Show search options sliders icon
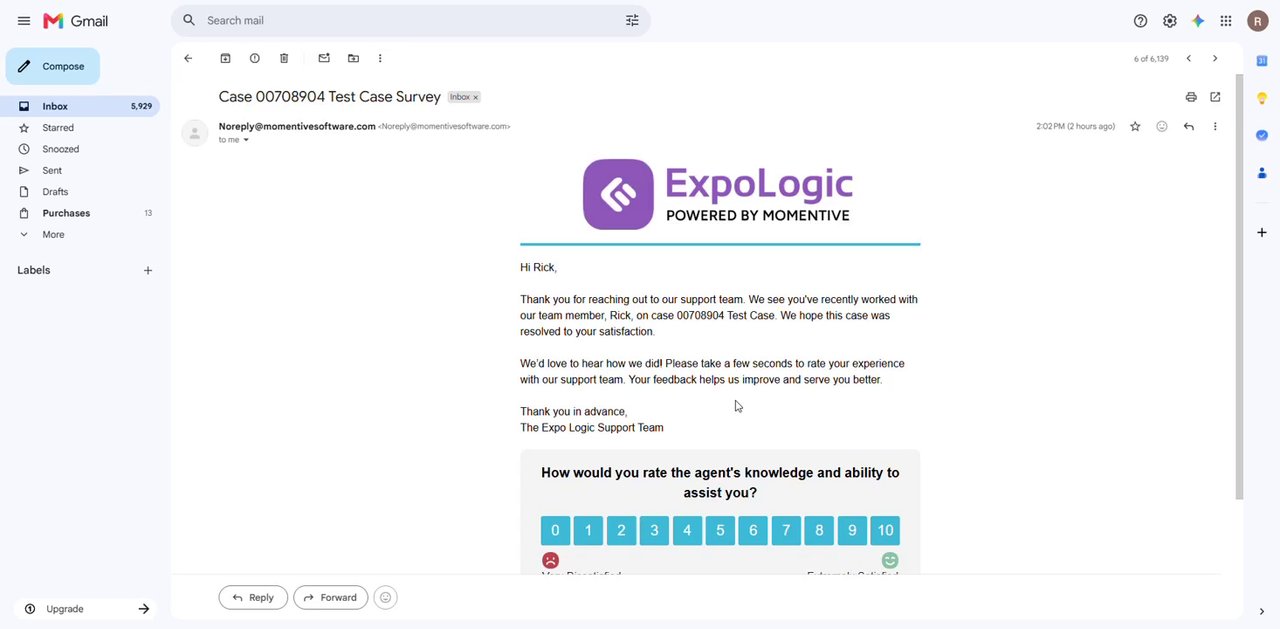Image resolution: width=1280 pixels, height=629 pixels. click(x=632, y=20)
